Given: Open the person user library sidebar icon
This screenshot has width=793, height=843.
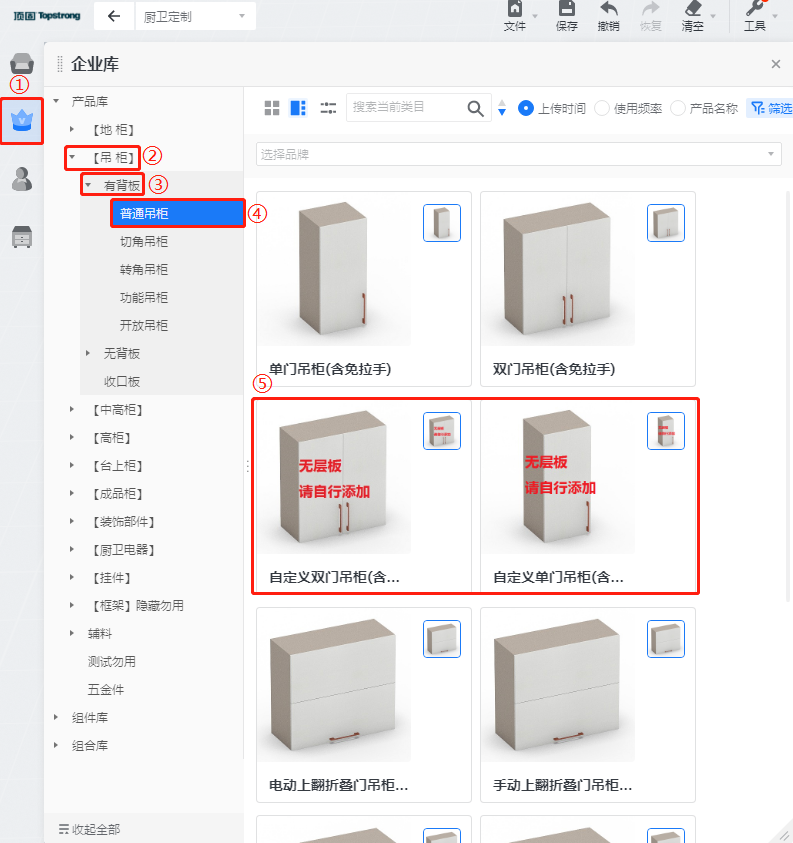Looking at the screenshot, I should (22, 179).
